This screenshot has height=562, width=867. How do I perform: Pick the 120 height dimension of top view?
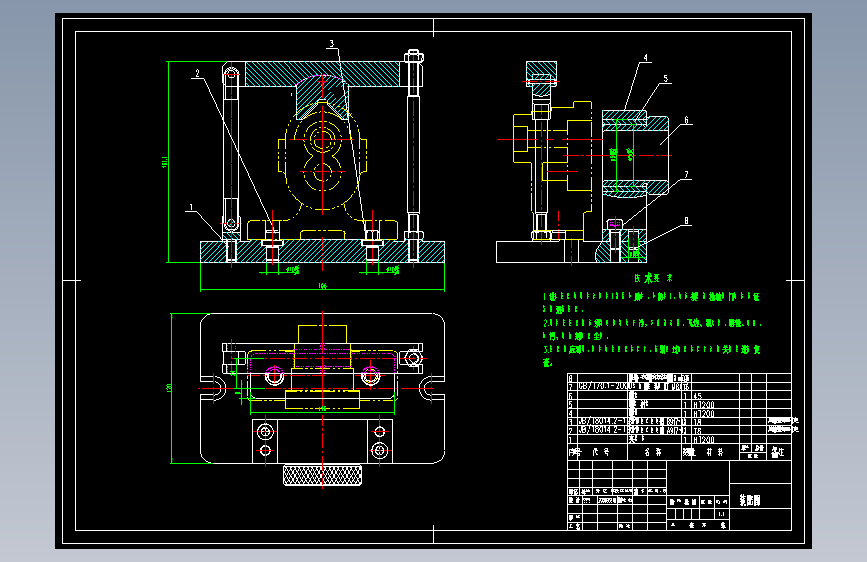pos(169,388)
